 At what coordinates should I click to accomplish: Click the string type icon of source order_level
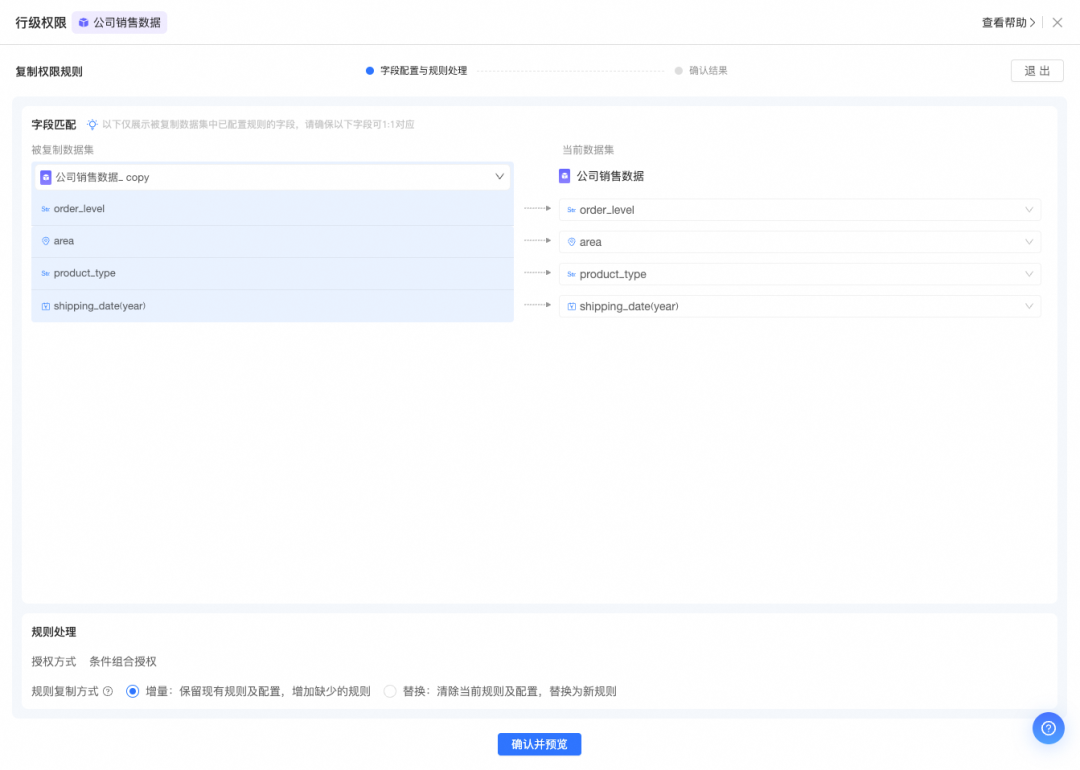[45, 209]
